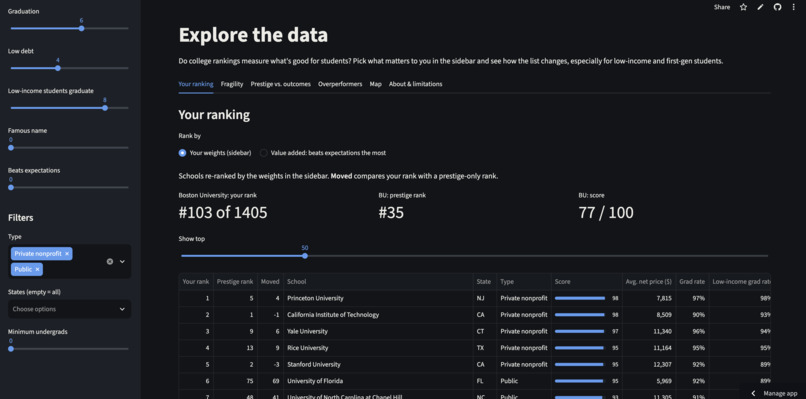Click the 5,969 net price cell
Viewport: 806px width, 399px height.
[x=649, y=381]
